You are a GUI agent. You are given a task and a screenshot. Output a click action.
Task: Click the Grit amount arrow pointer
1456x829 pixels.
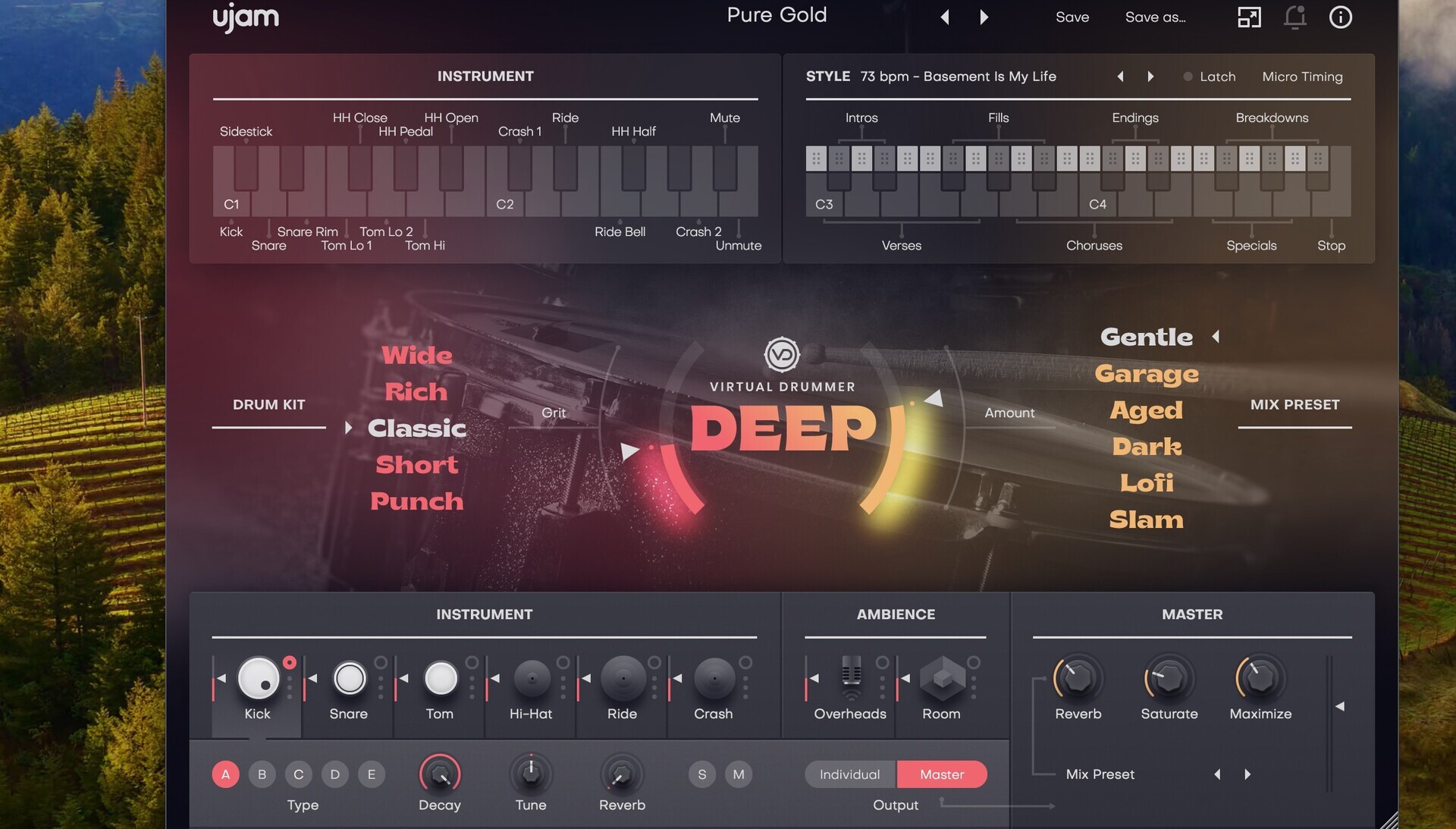pyautogui.click(x=629, y=452)
